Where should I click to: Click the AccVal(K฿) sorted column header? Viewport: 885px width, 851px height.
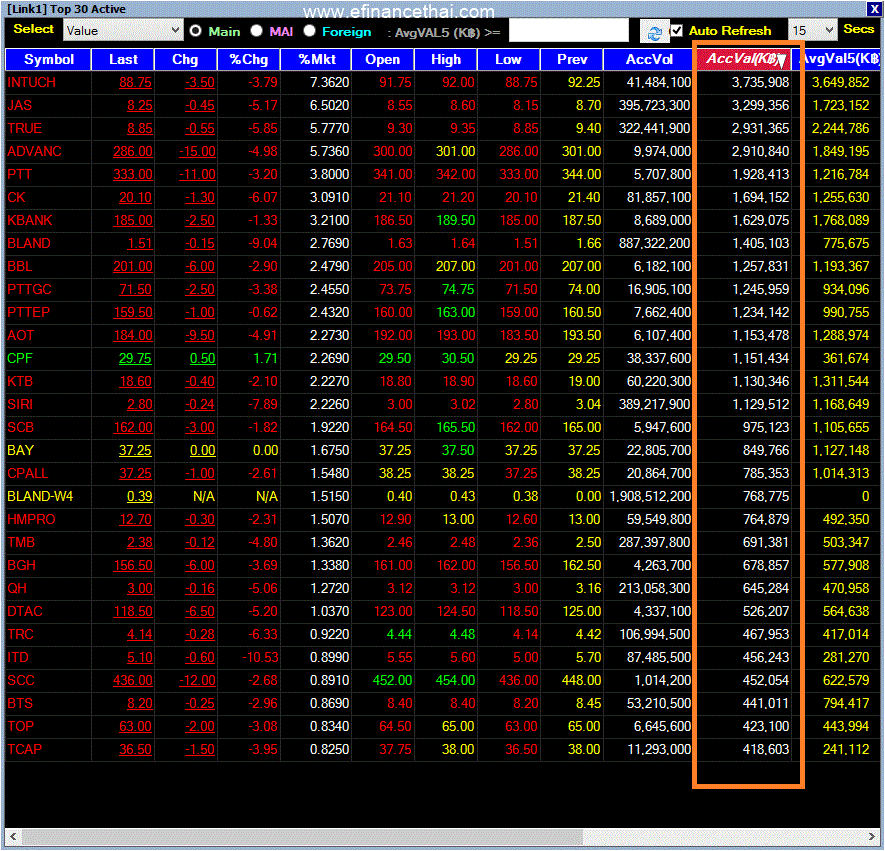[x=742, y=59]
